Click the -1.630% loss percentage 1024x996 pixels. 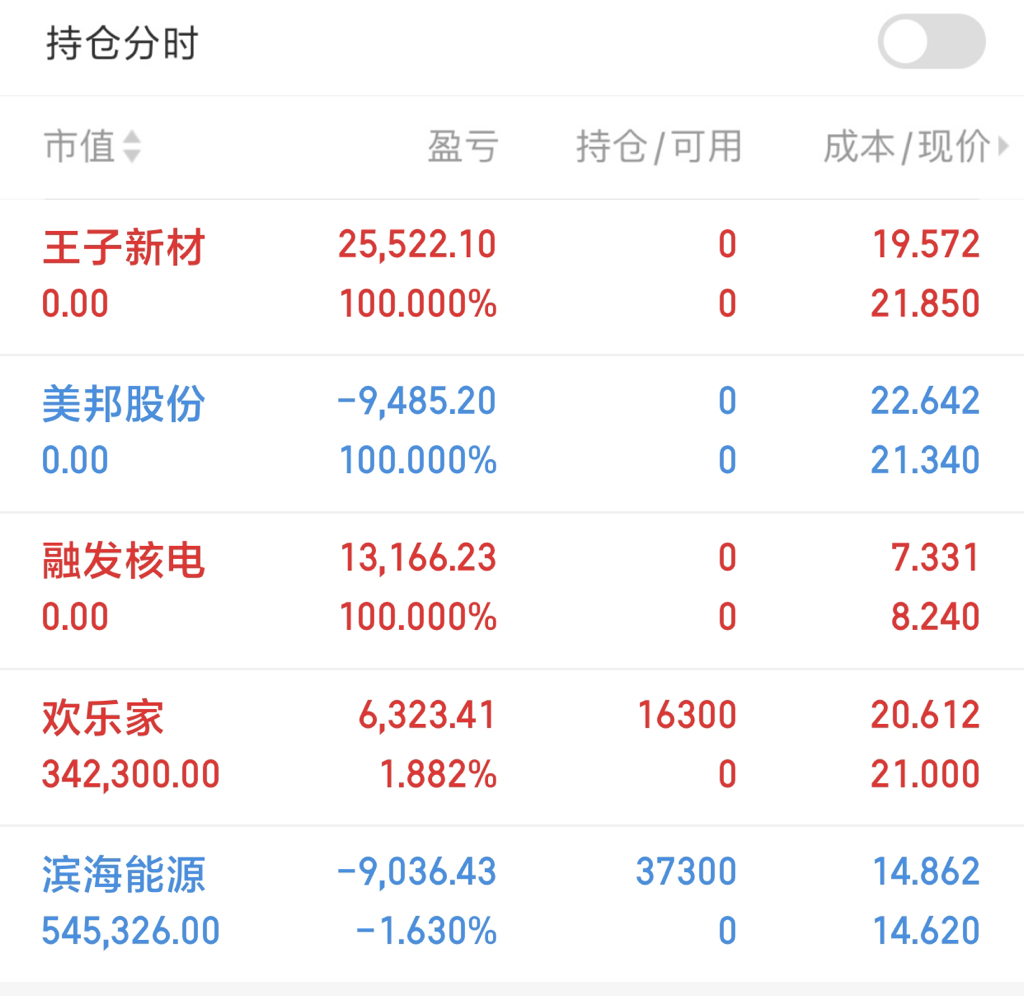(426, 931)
